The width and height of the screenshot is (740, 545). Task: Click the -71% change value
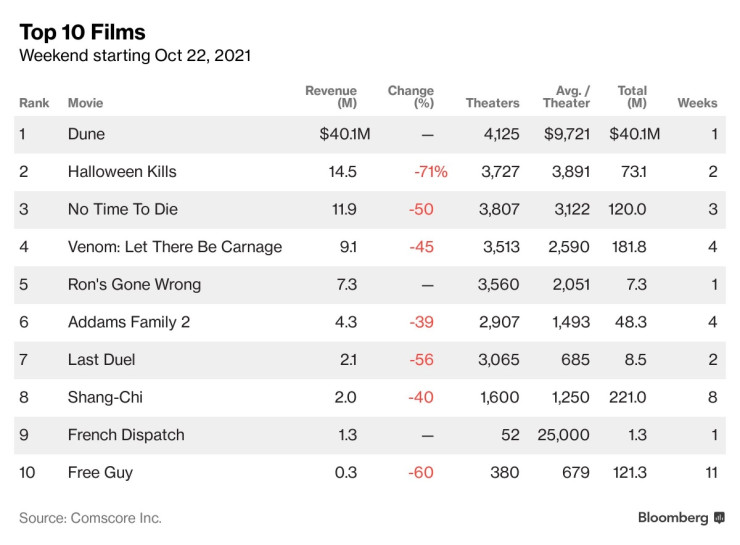(x=430, y=172)
